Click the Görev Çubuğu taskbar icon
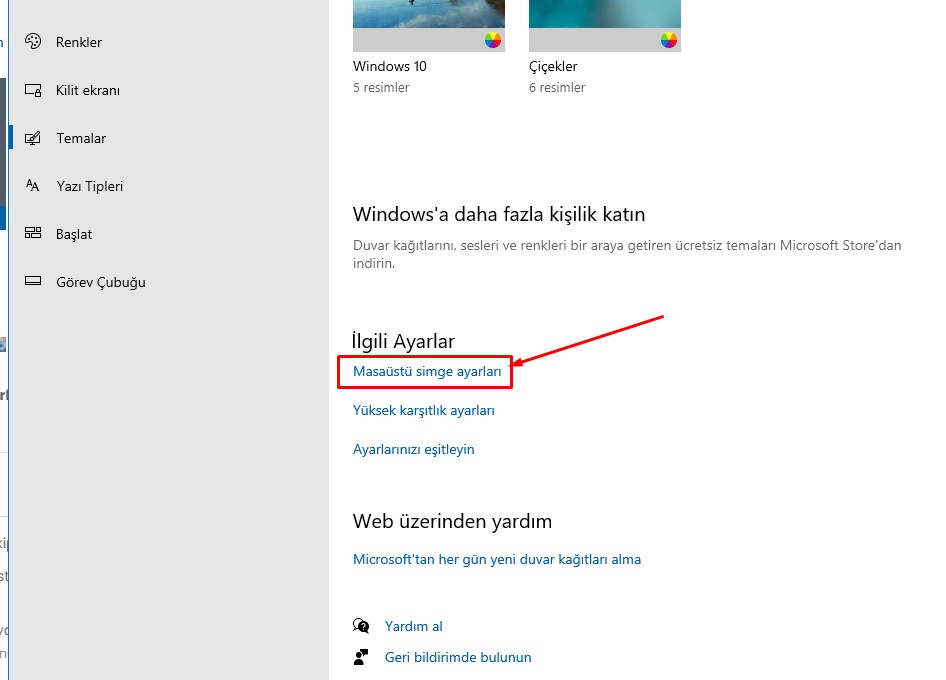The image size is (946, 680). tap(33, 281)
